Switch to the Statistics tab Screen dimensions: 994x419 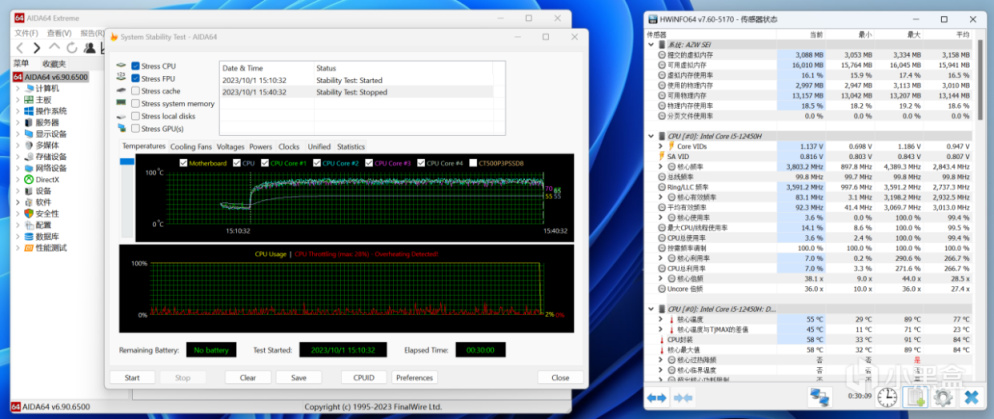tap(351, 146)
